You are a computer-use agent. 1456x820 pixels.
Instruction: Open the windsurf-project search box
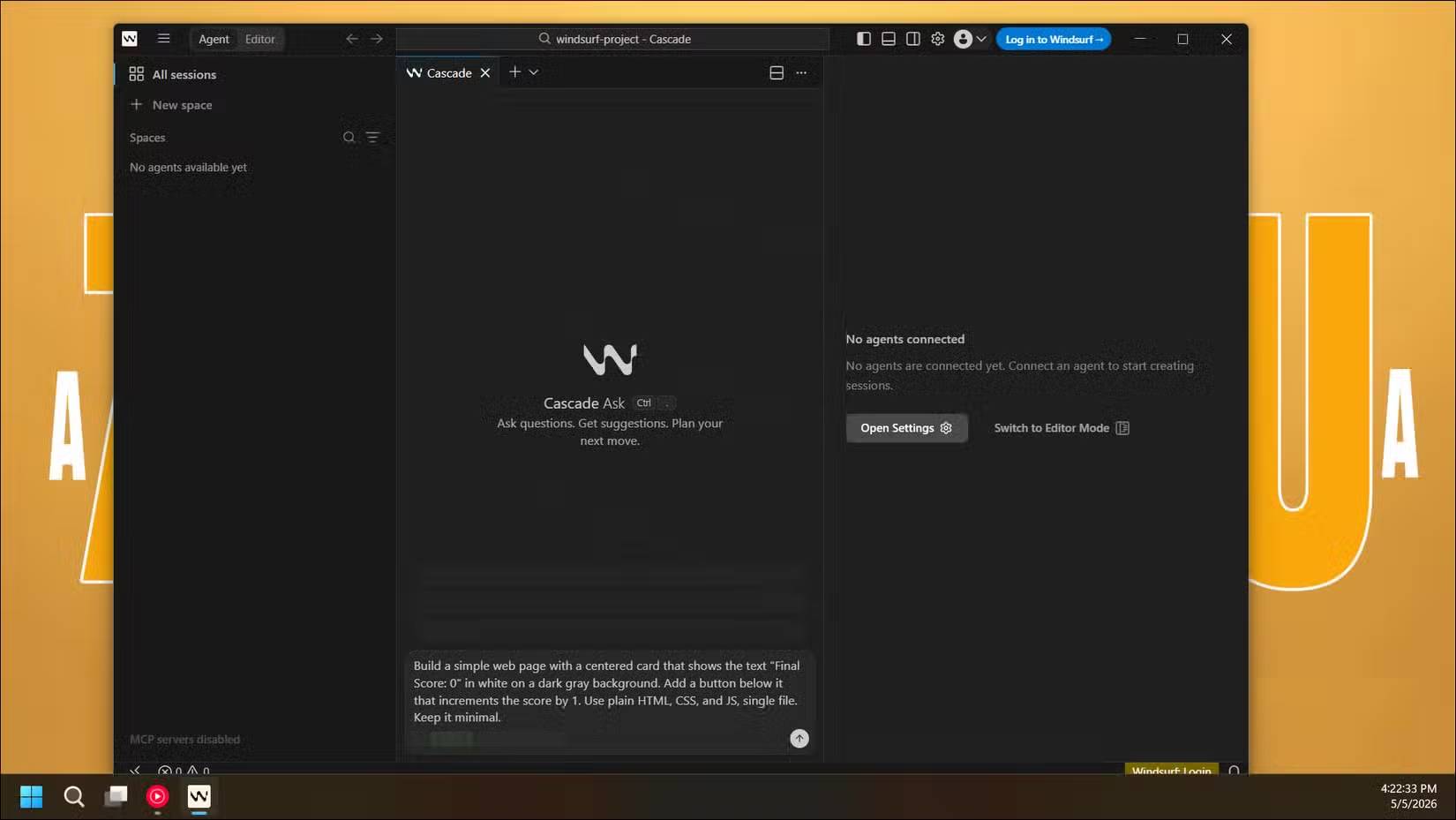coord(613,39)
